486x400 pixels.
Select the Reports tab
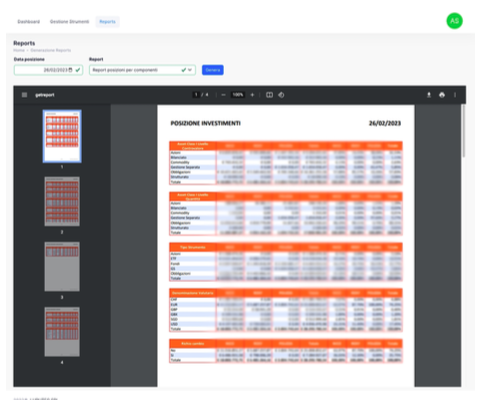[x=107, y=22]
